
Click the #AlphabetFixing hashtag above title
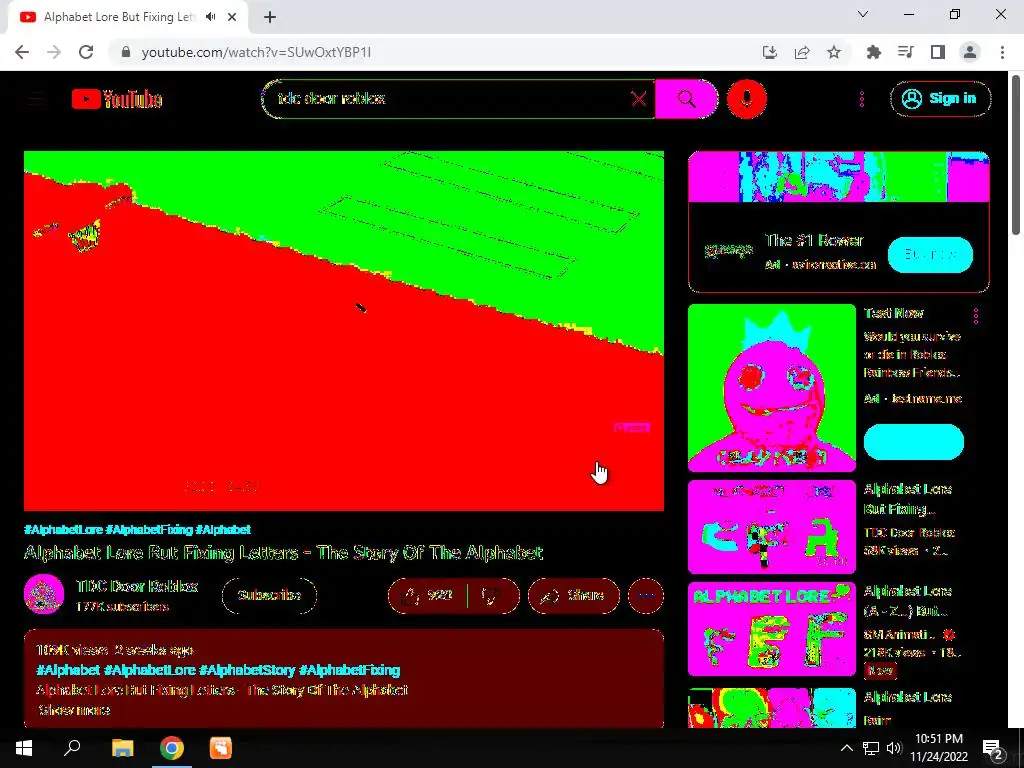pos(149,530)
